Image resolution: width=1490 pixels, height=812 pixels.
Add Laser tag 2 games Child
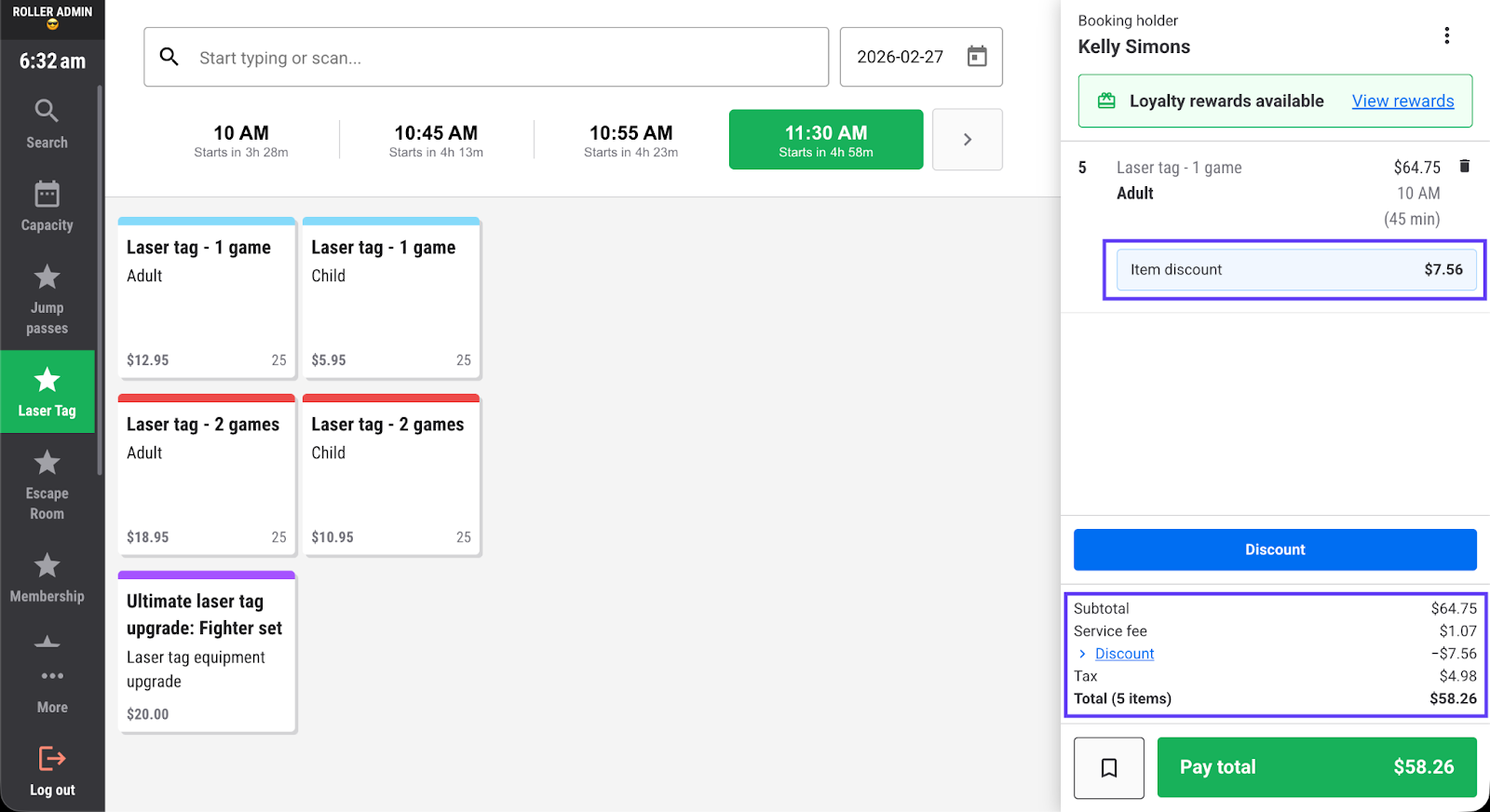click(x=391, y=475)
